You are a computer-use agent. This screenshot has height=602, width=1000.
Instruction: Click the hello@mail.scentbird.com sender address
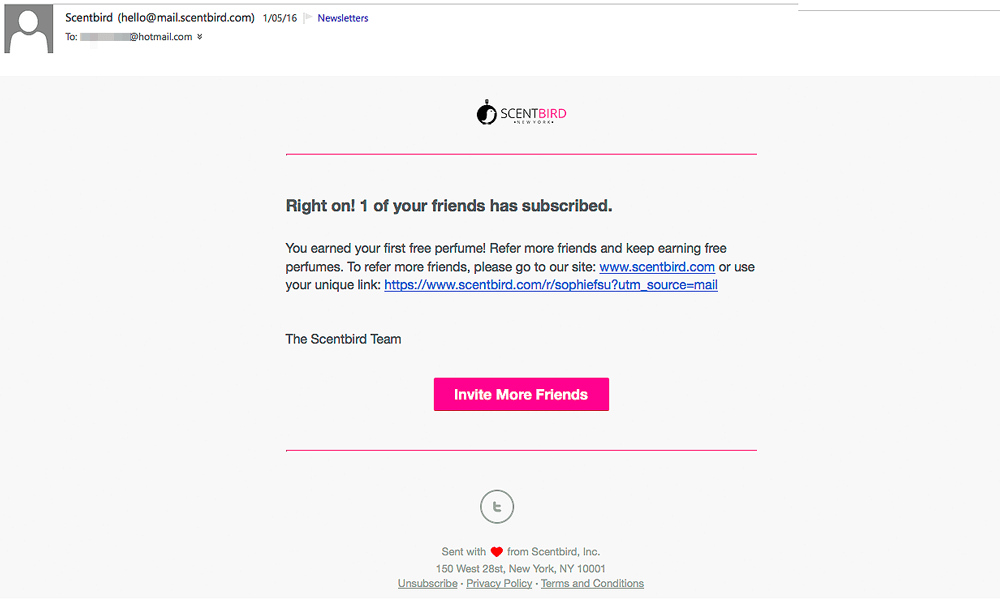coord(186,18)
